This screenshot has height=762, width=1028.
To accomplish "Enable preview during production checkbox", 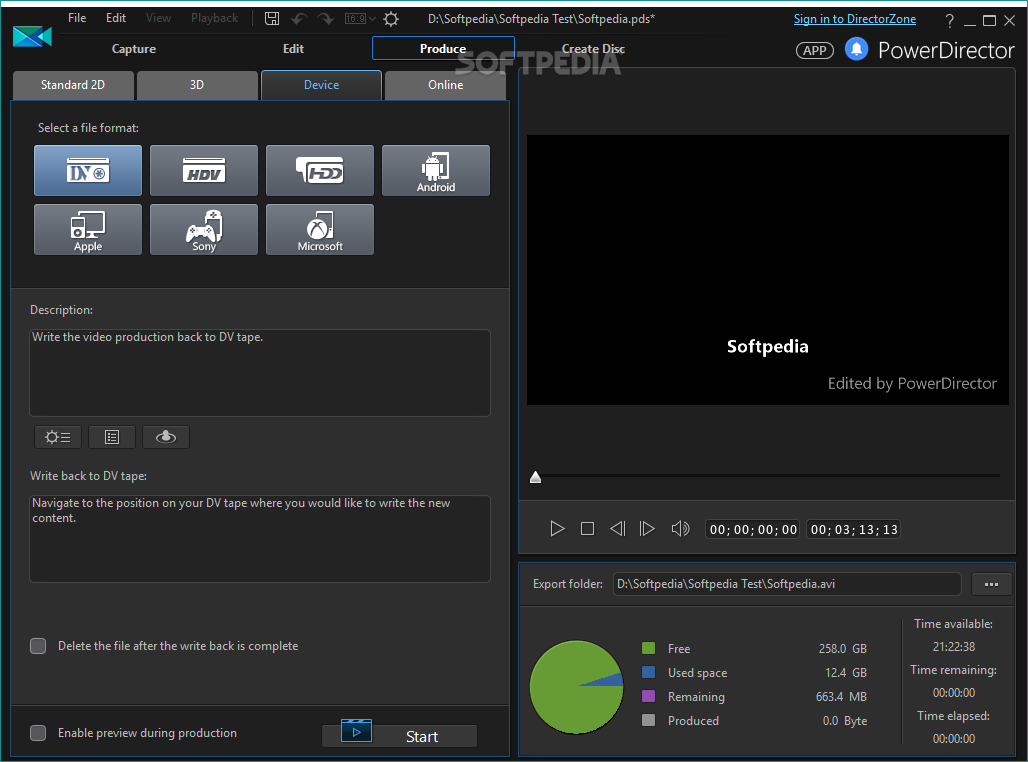I will point(38,732).
